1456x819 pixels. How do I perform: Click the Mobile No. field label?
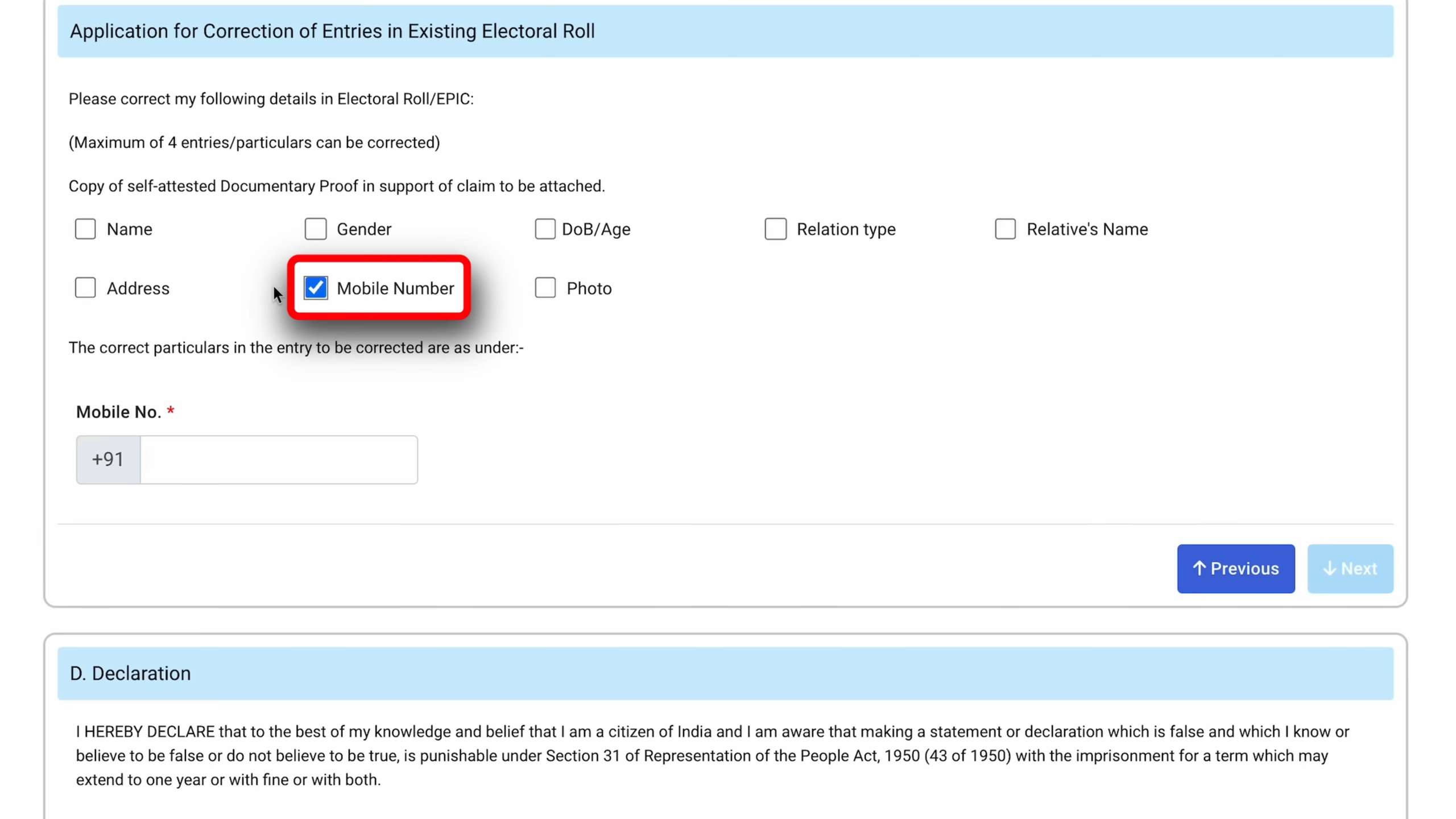point(118,411)
